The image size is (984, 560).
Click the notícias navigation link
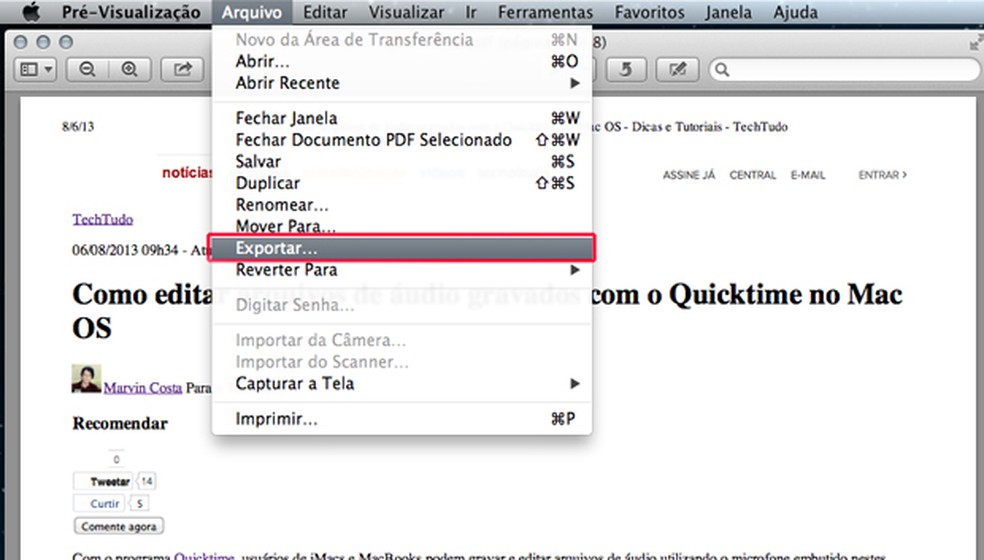[x=187, y=173]
